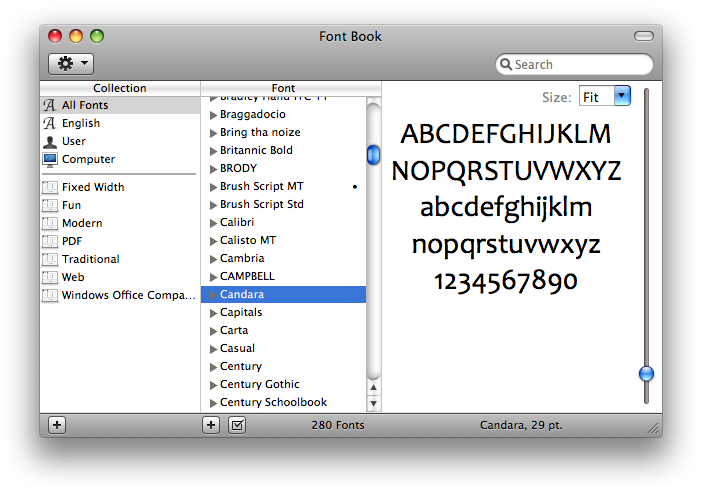Select the Calibri font name
Screen dimensions: 702x492
click(237, 222)
